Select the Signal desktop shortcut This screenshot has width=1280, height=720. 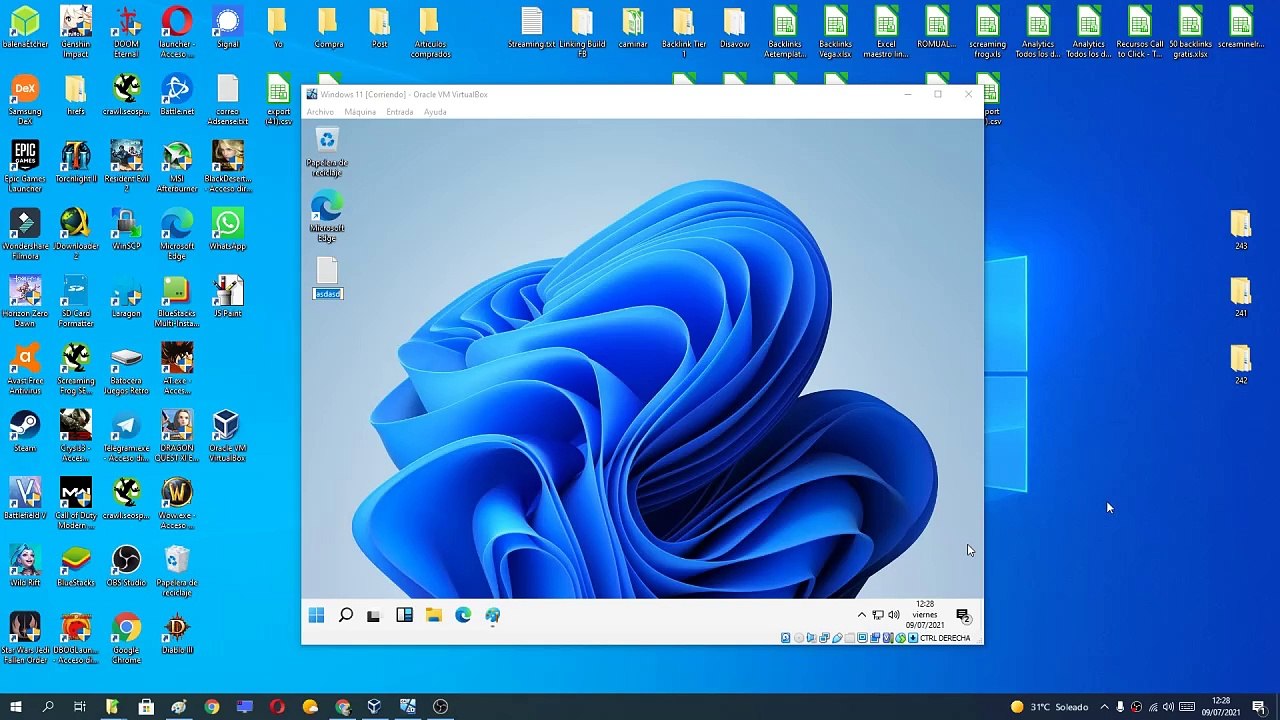point(228,28)
